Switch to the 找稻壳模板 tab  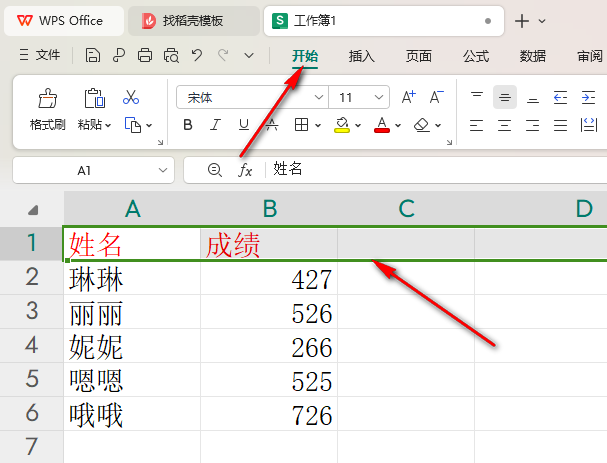(193, 21)
